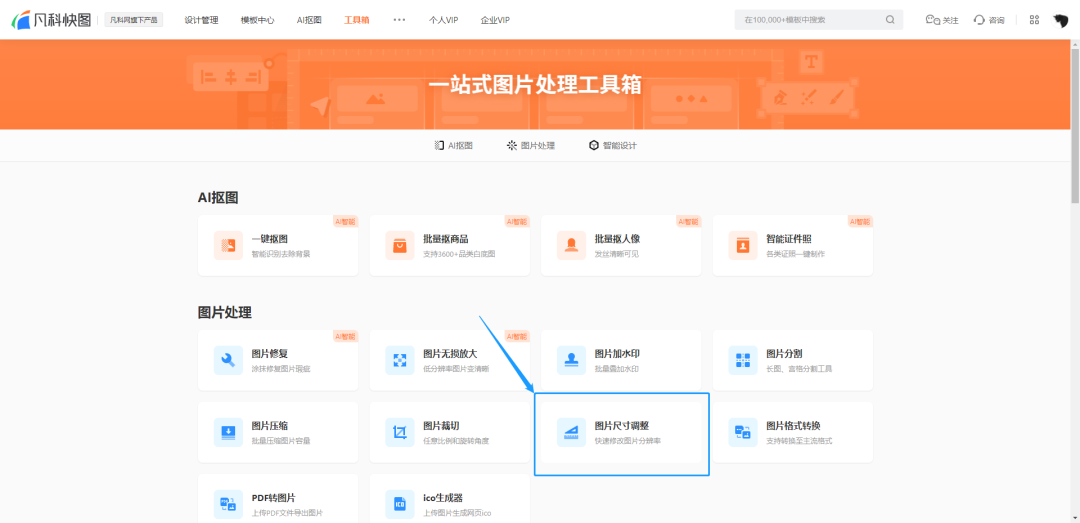Click the 图片格式转换 title text
The image size is (1080, 523).
(x=793, y=425)
